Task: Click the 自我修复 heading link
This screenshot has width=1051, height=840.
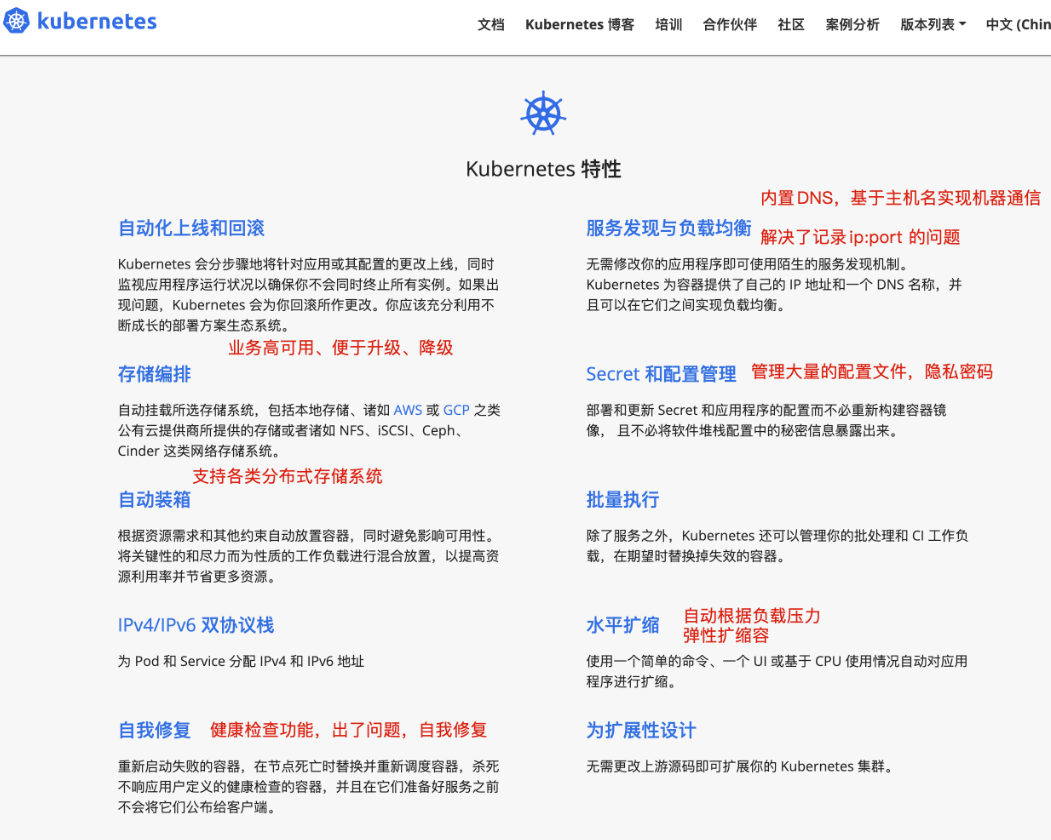Action: 154,730
